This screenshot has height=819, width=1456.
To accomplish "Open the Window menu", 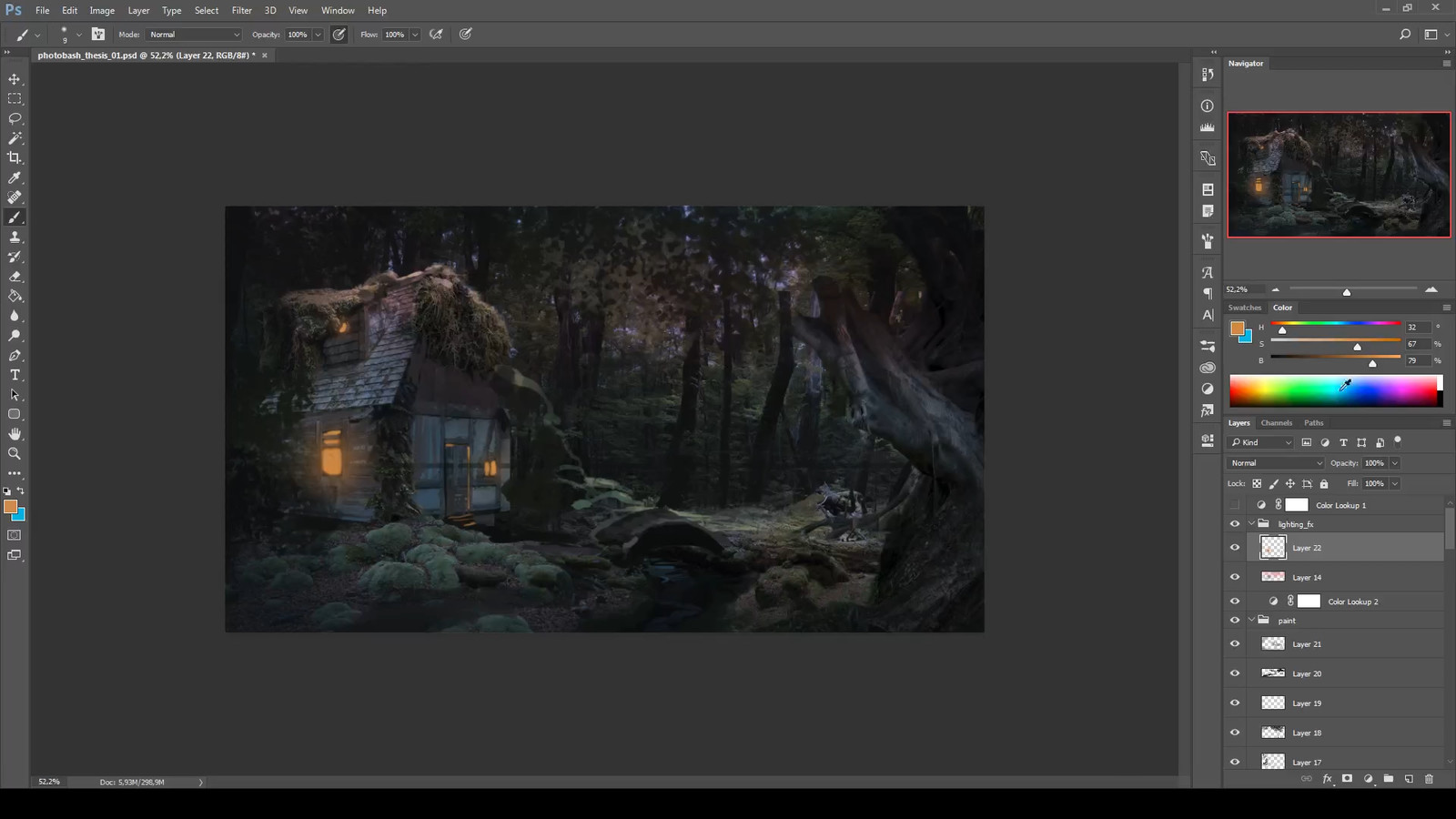I will pyautogui.click(x=338, y=11).
